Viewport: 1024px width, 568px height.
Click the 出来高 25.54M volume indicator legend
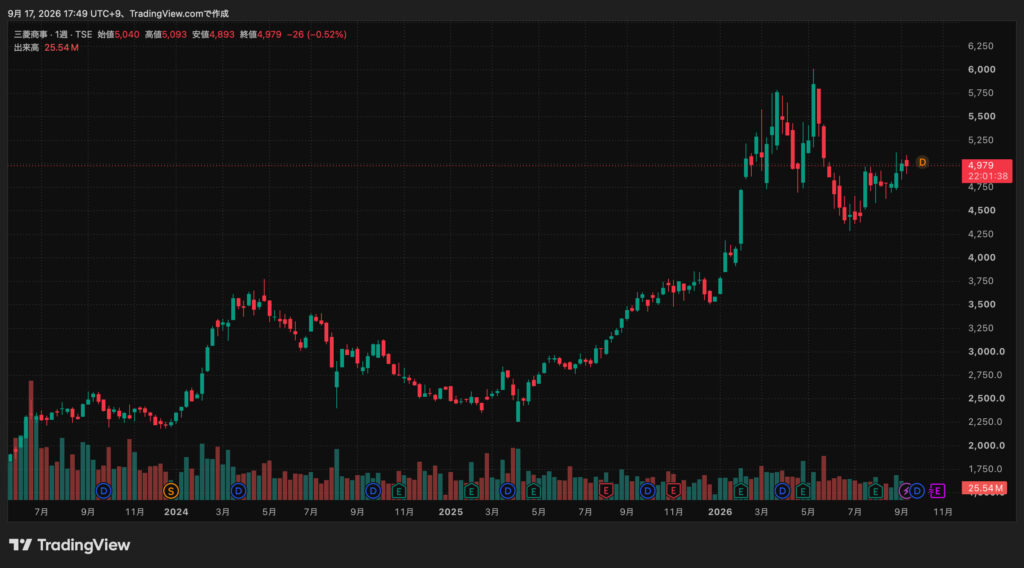click(46, 48)
